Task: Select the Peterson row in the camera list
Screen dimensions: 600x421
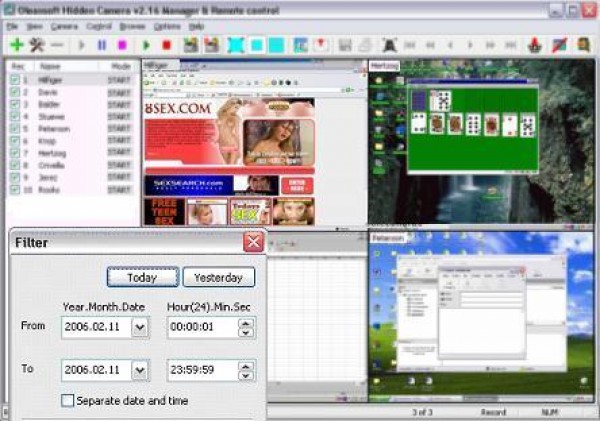Action: point(73,129)
